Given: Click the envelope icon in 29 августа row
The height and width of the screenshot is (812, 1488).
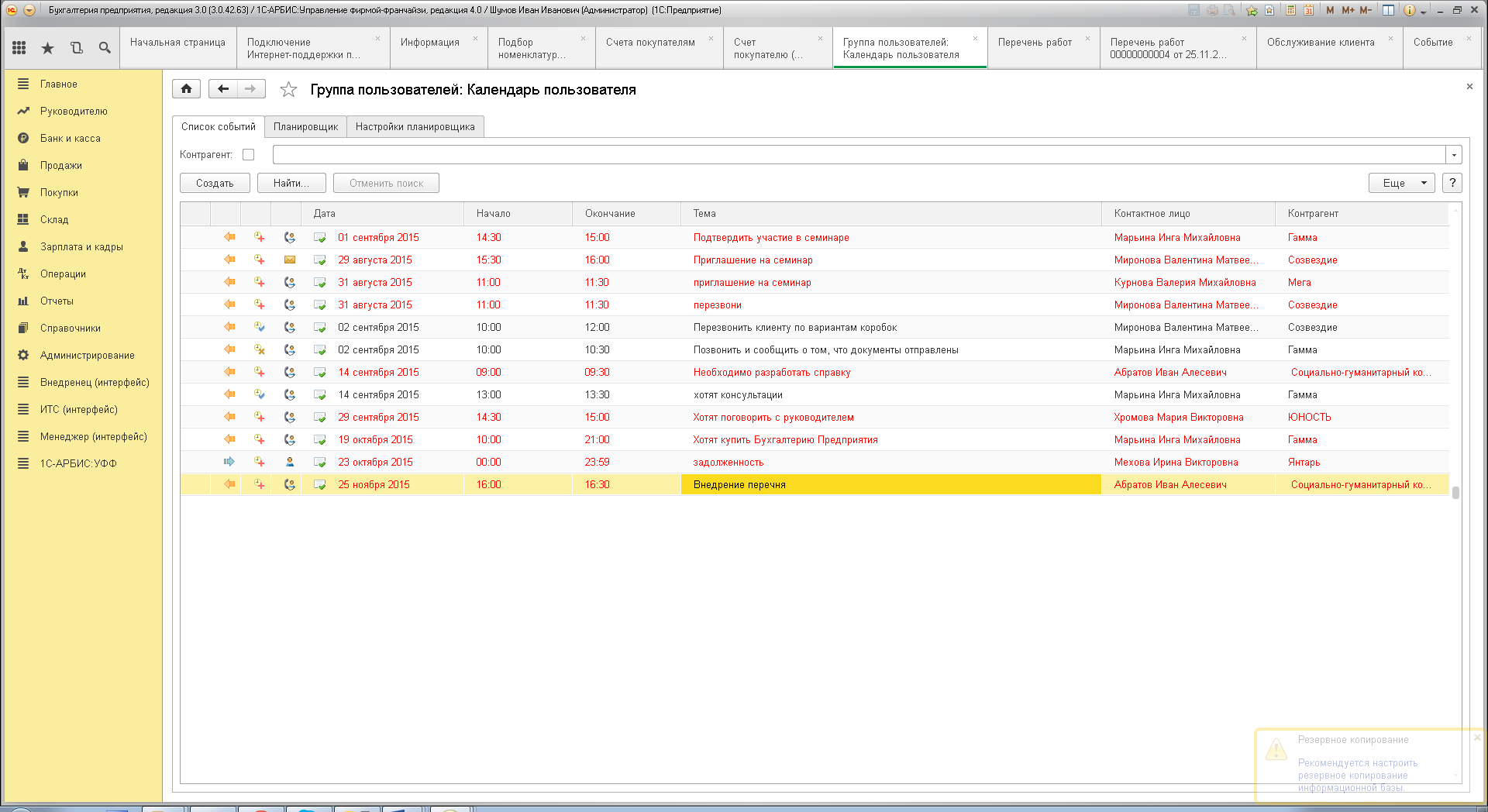Looking at the screenshot, I should 290,260.
